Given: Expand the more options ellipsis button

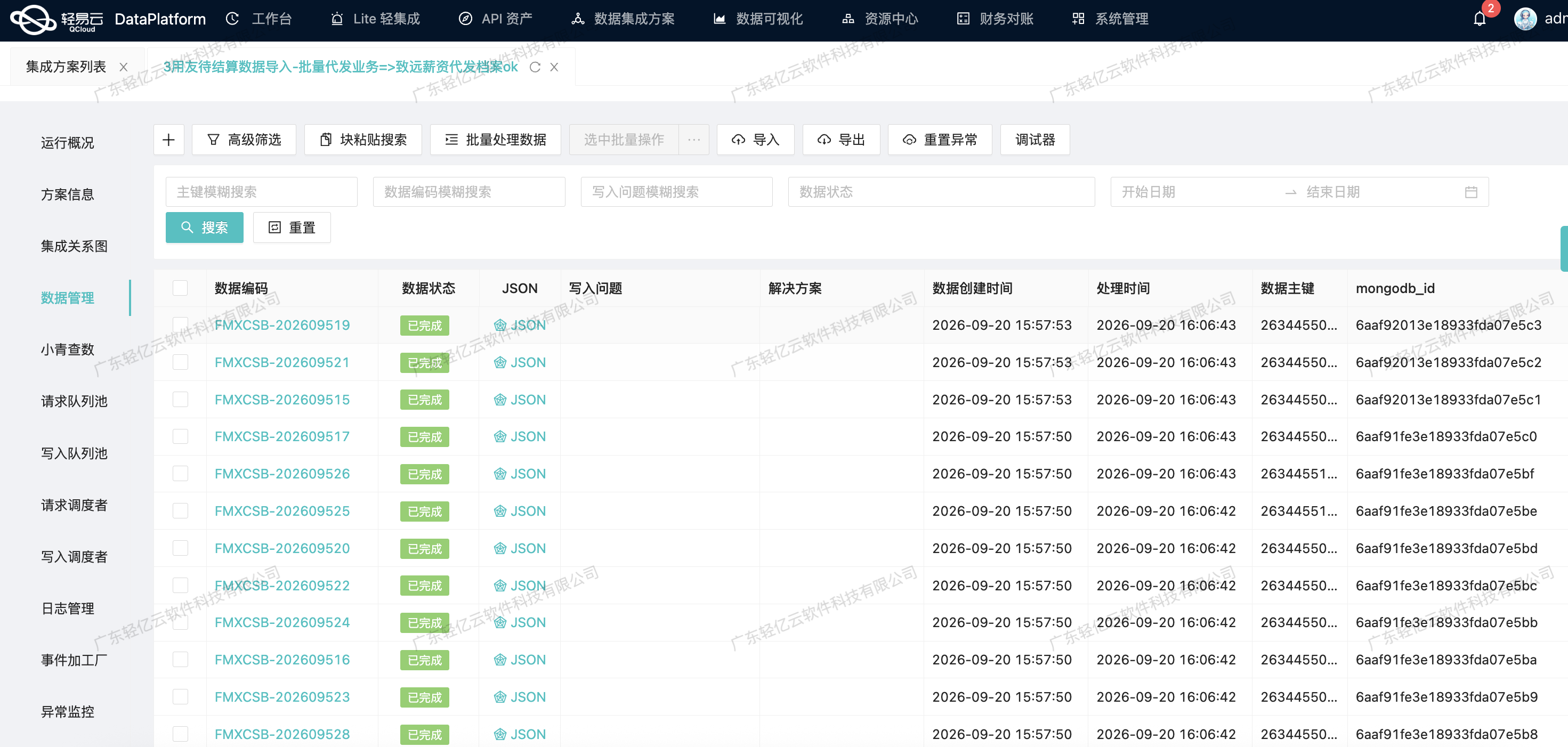Looking at the screenshot, I should (694, 140).
